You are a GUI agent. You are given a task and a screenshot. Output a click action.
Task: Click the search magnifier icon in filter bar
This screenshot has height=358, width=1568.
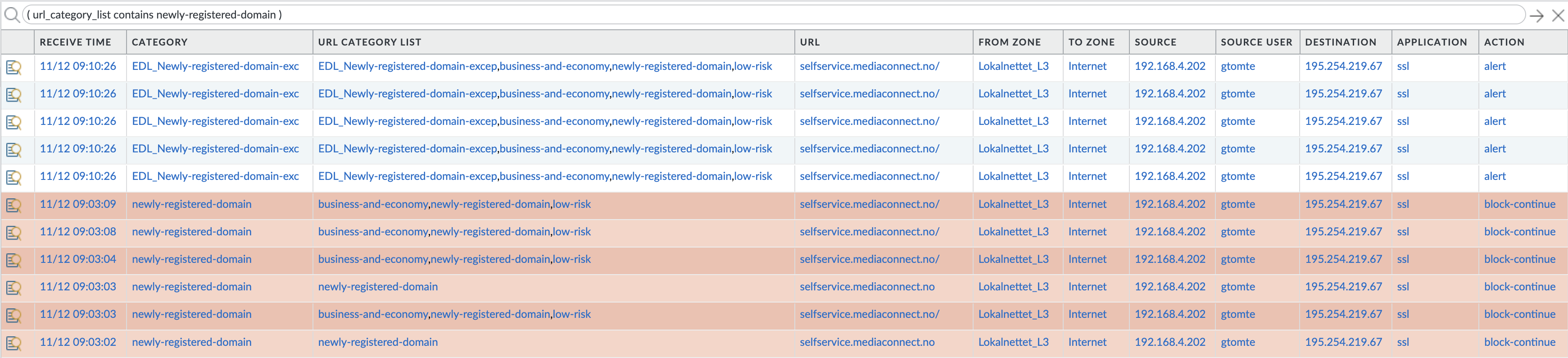(12, 14)
